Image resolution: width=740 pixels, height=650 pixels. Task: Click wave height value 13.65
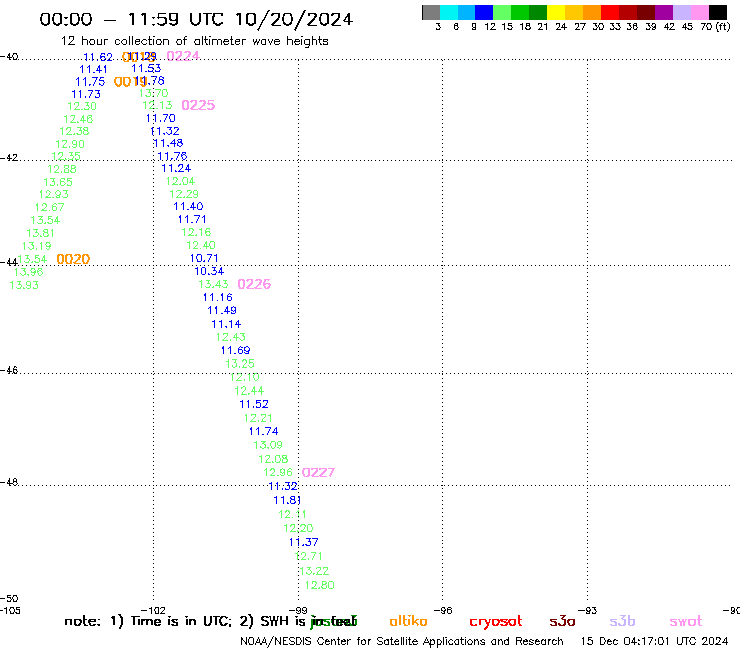[x=58, y=182]
